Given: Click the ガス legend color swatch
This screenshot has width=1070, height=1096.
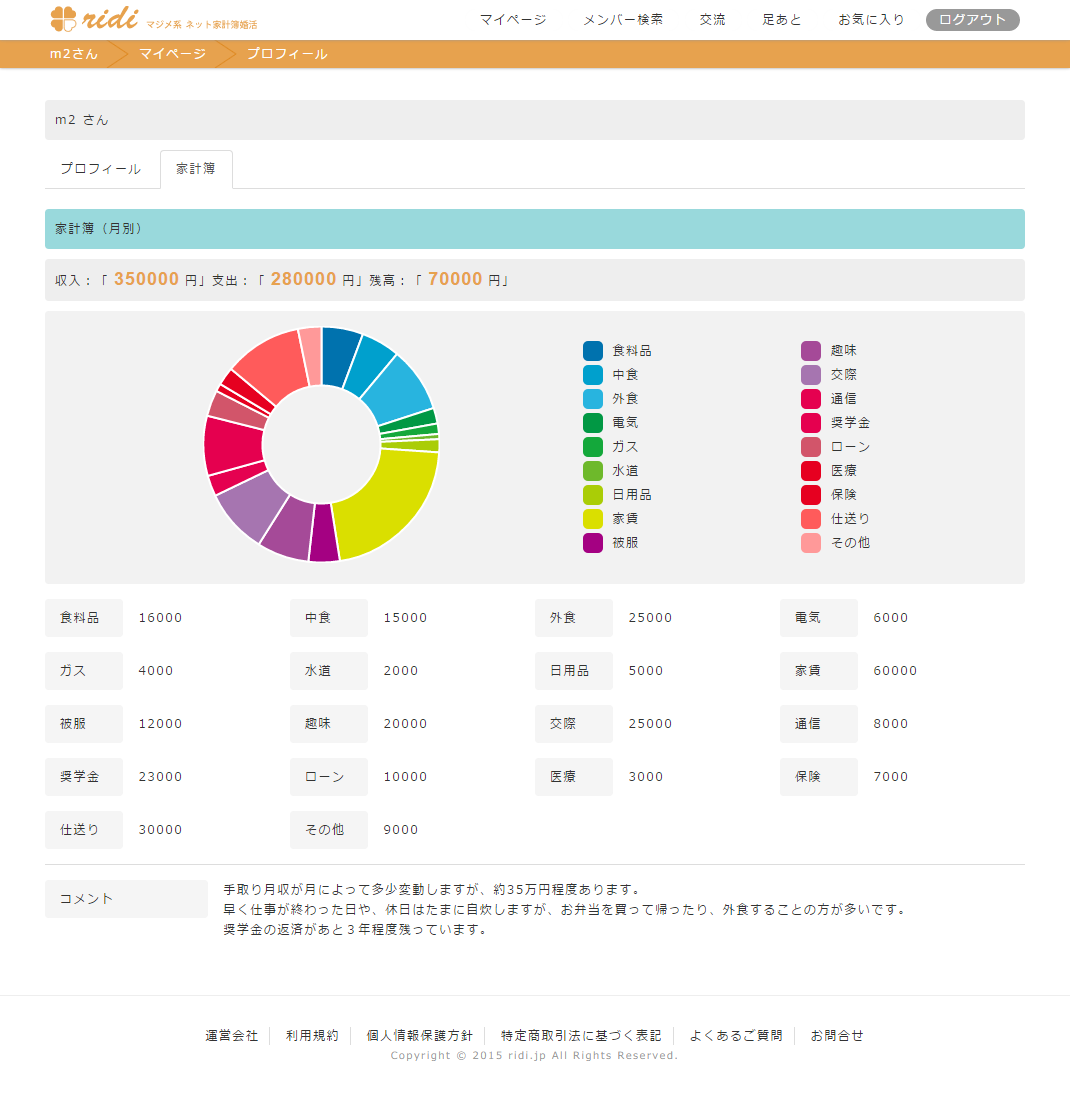Looking at the screenshot, I should [x=593, y=447].
